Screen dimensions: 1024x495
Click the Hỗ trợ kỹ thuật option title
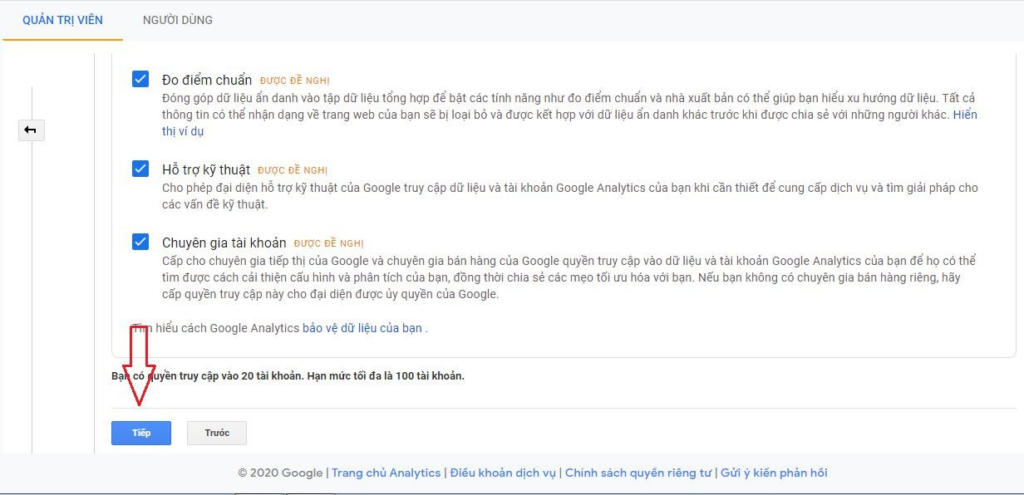point(205,169)
